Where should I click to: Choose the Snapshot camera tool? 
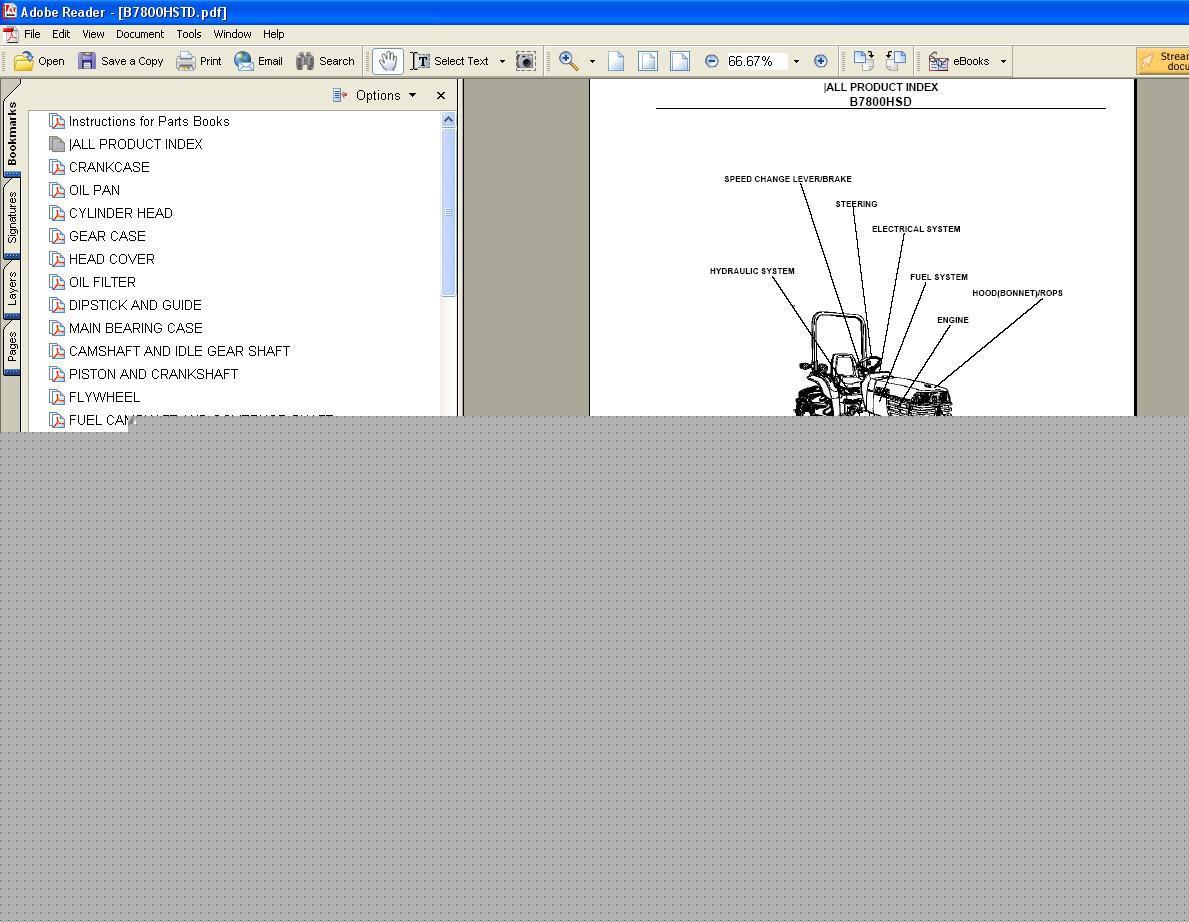(x=525, y=61)
